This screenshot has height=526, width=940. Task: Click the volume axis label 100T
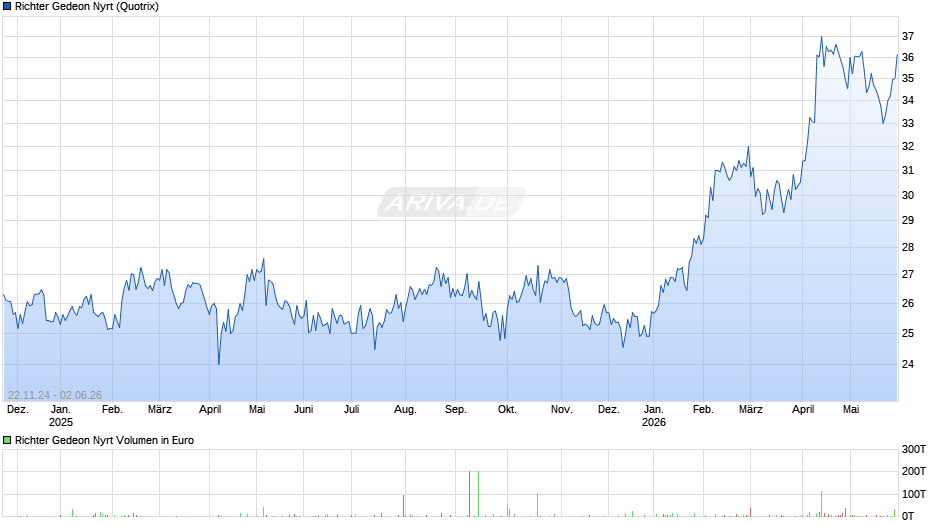click(x=914, y=494)
